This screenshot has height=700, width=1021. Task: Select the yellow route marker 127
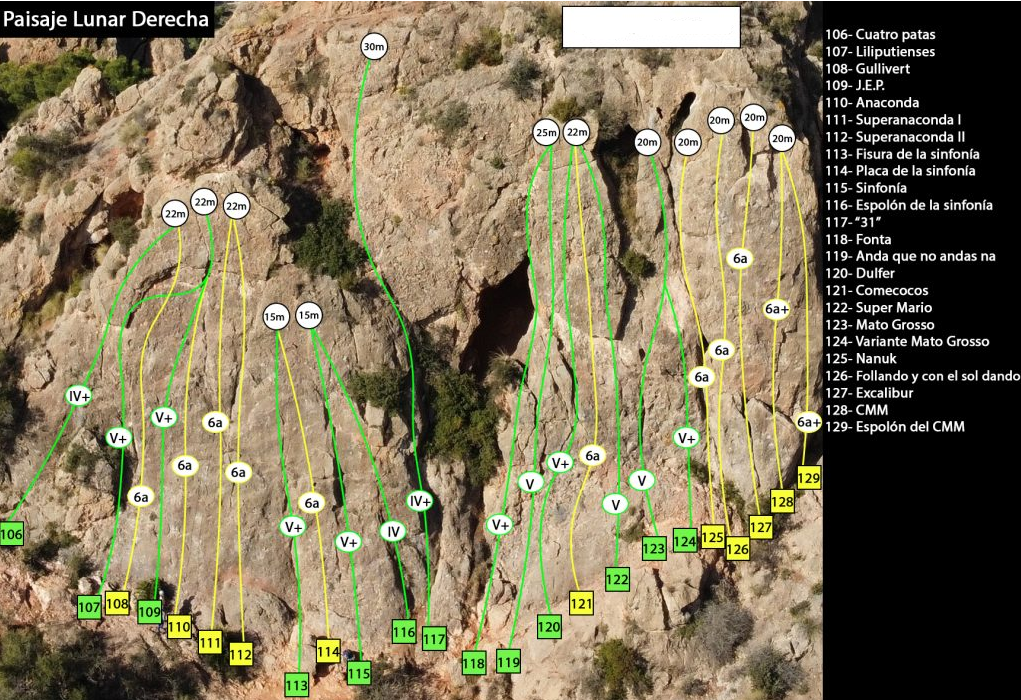tap(761, 526)
